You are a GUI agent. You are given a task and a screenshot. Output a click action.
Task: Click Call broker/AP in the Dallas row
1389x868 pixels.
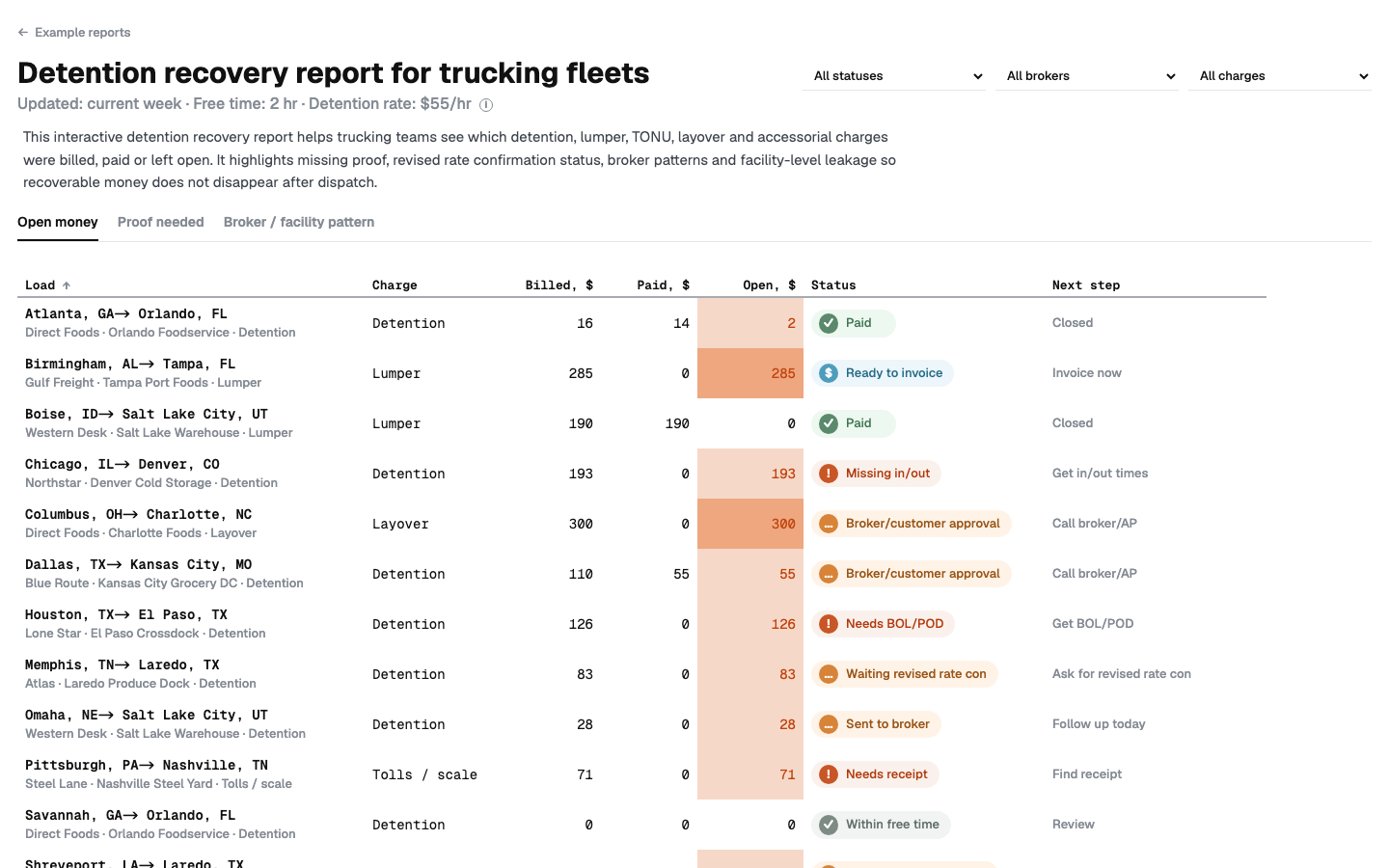[1095, 574]
